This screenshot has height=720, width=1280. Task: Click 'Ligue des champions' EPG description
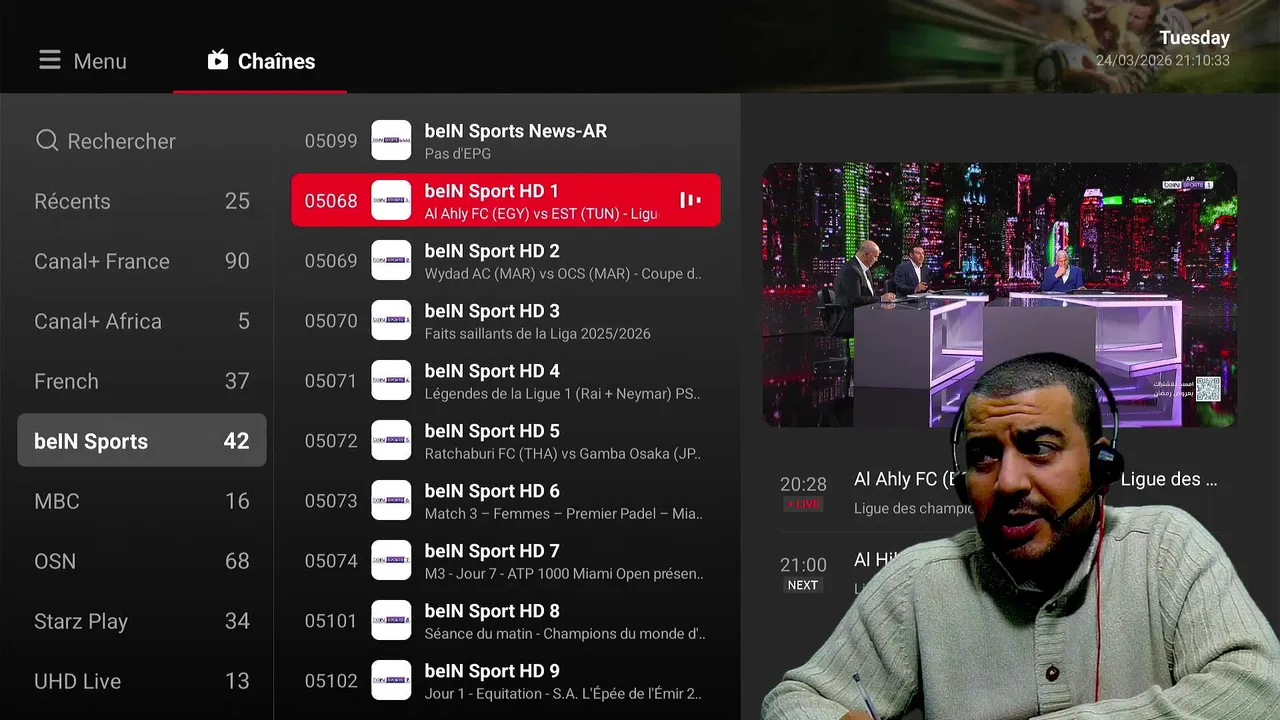[911, 509]
